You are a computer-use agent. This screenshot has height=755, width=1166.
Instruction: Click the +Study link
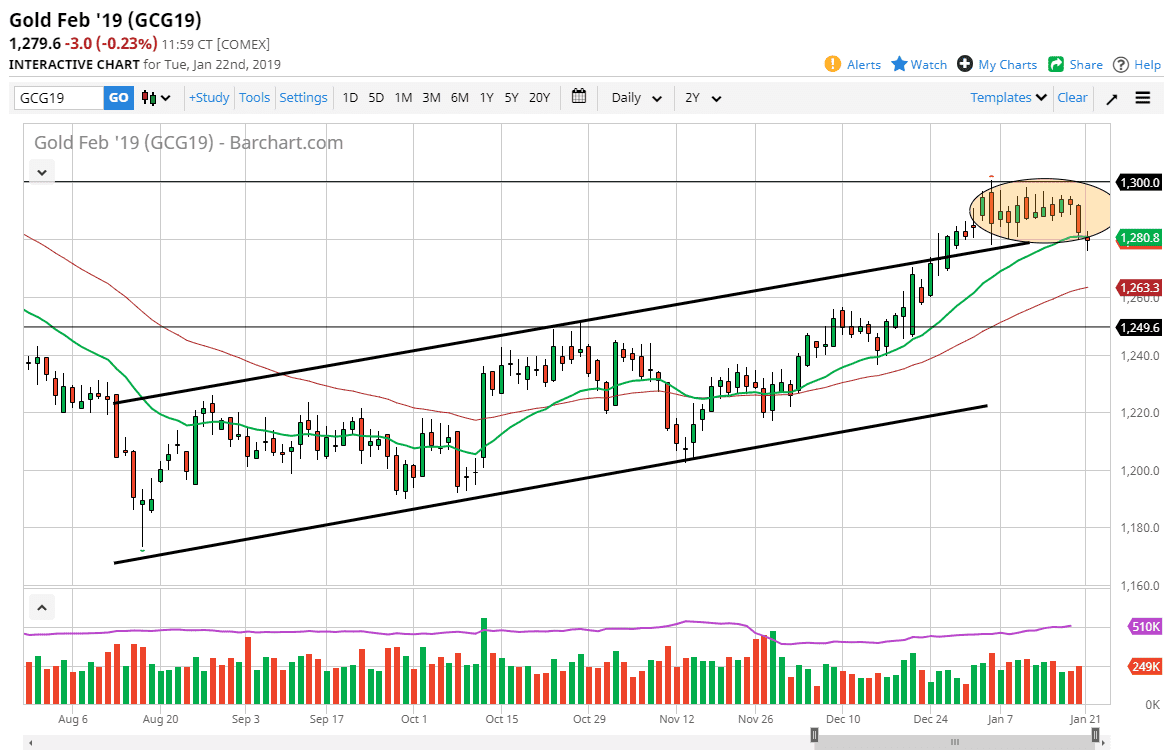coord(209,97)
